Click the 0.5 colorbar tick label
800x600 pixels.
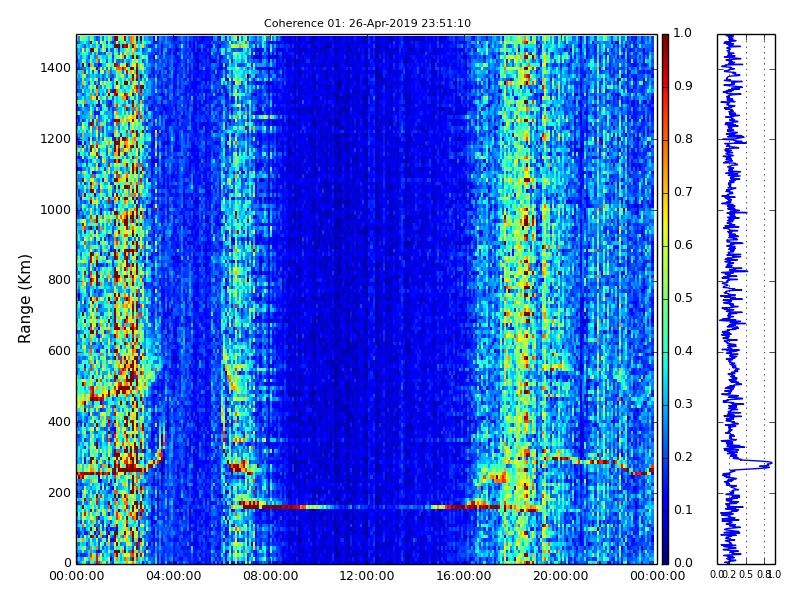coord(683,298)
